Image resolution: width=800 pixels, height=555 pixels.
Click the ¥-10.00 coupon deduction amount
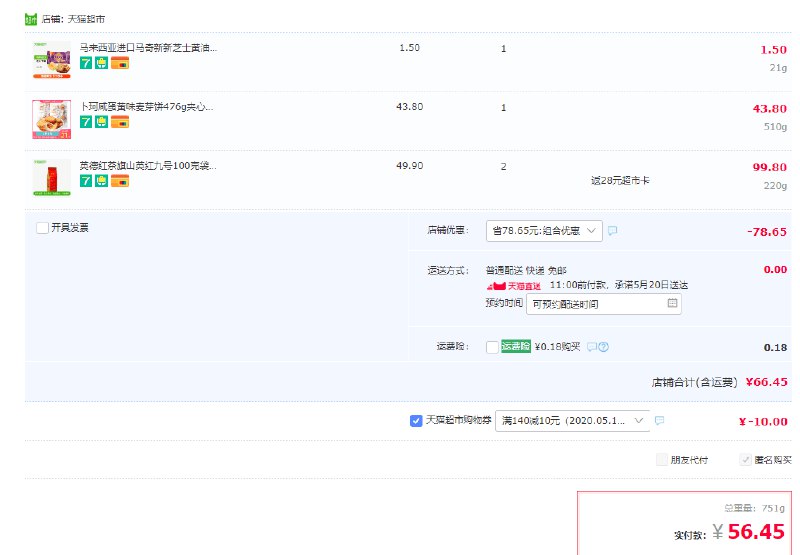click(x=763, y=422)
